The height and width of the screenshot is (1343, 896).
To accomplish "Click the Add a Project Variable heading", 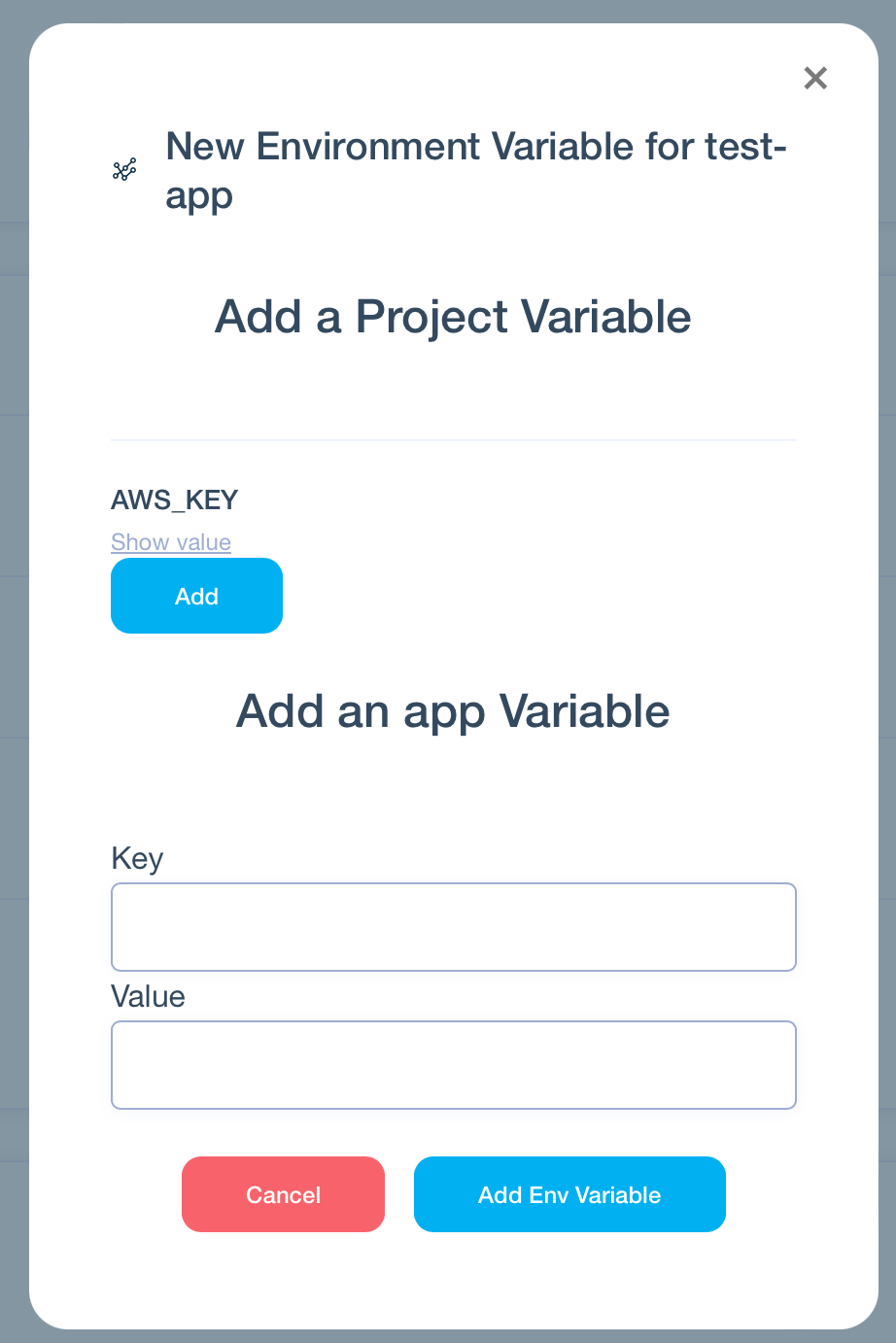I will tap(453, 317).
